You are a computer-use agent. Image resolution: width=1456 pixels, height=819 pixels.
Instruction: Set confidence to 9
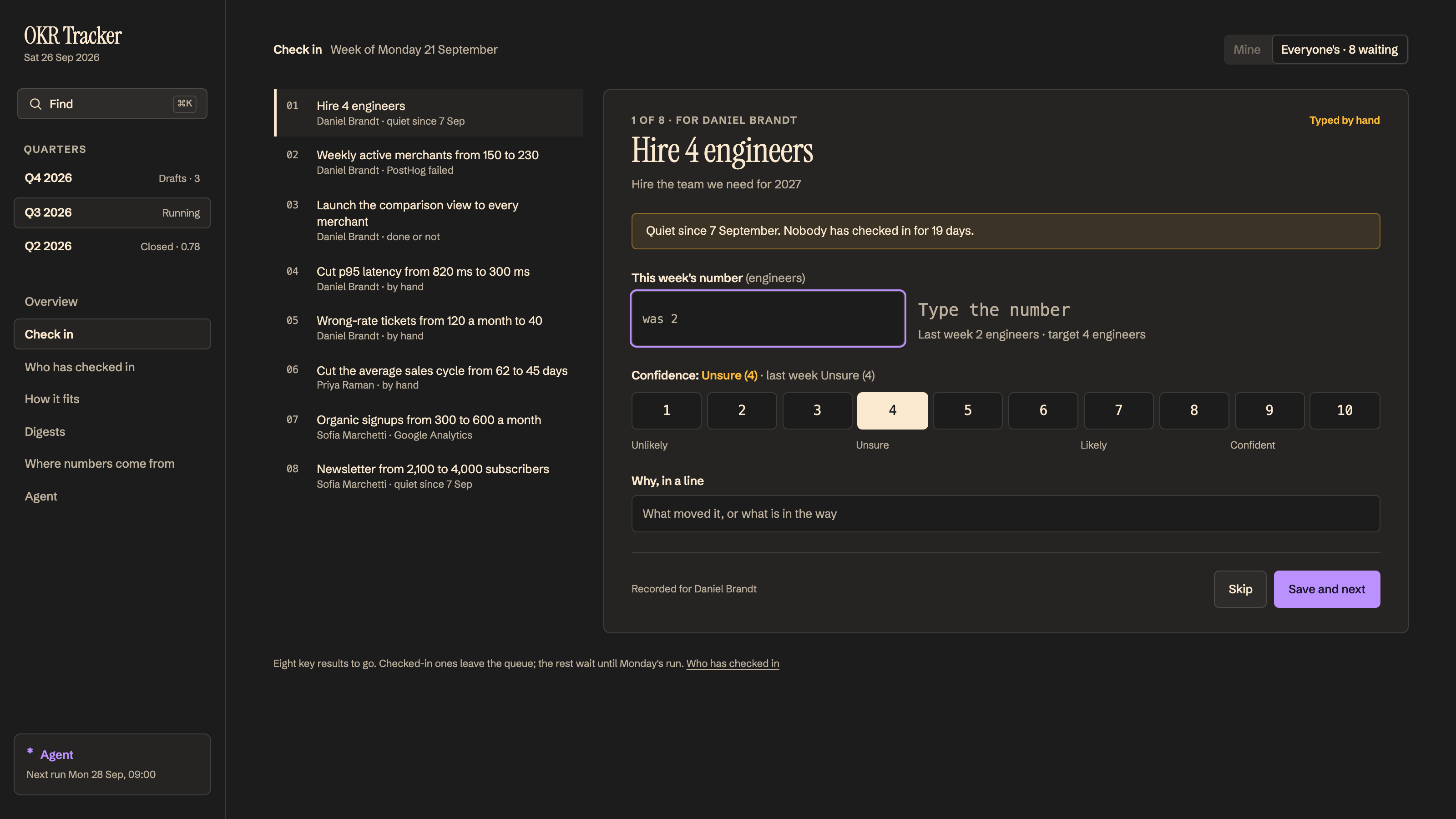click(1269, 411)
